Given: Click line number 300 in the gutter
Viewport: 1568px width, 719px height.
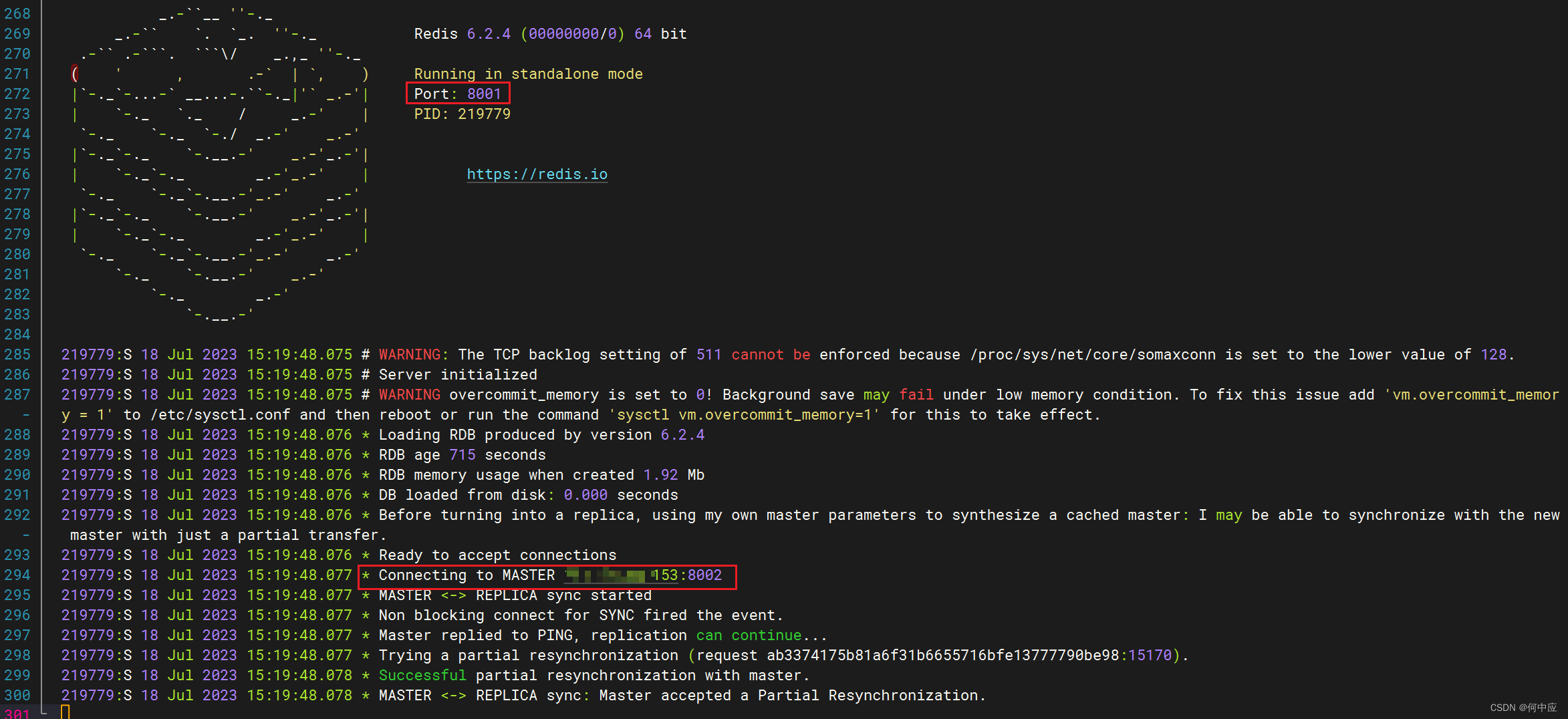Looking at the screenshot, I should click(17, 696).
